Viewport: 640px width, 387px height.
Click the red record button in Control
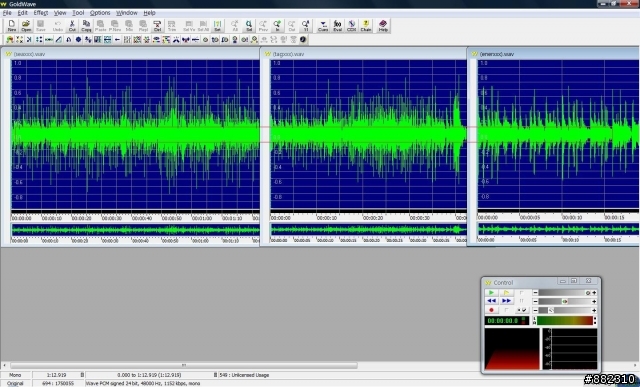click(x=491, y=310)
